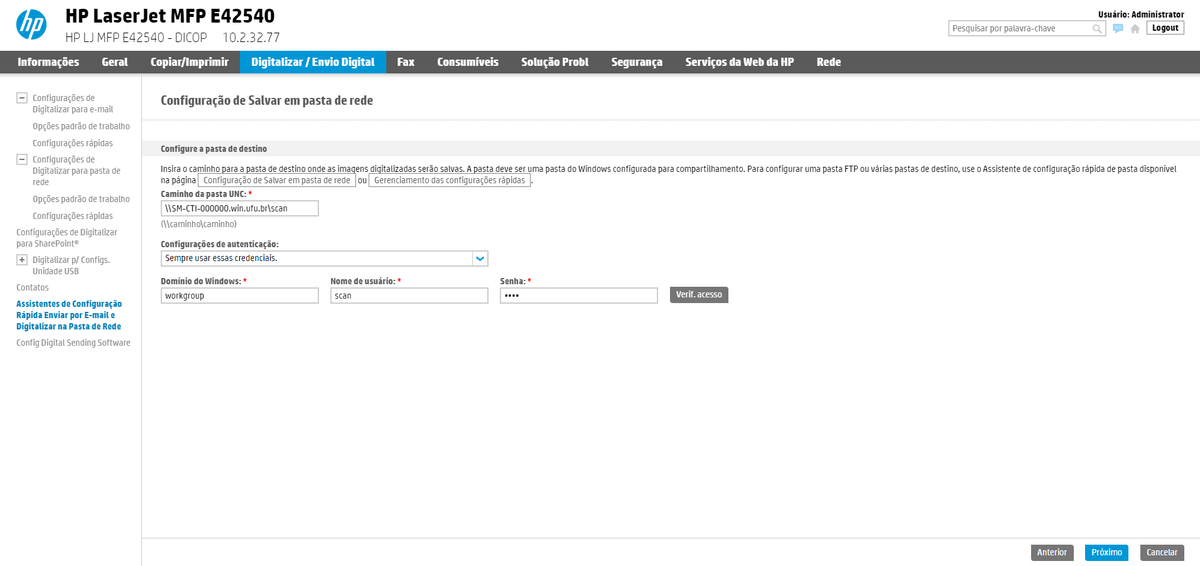Click the Caminho da pasta UNC field
Image resolution: width=1200 pixels, height=566 pixels.
(239, 208)
